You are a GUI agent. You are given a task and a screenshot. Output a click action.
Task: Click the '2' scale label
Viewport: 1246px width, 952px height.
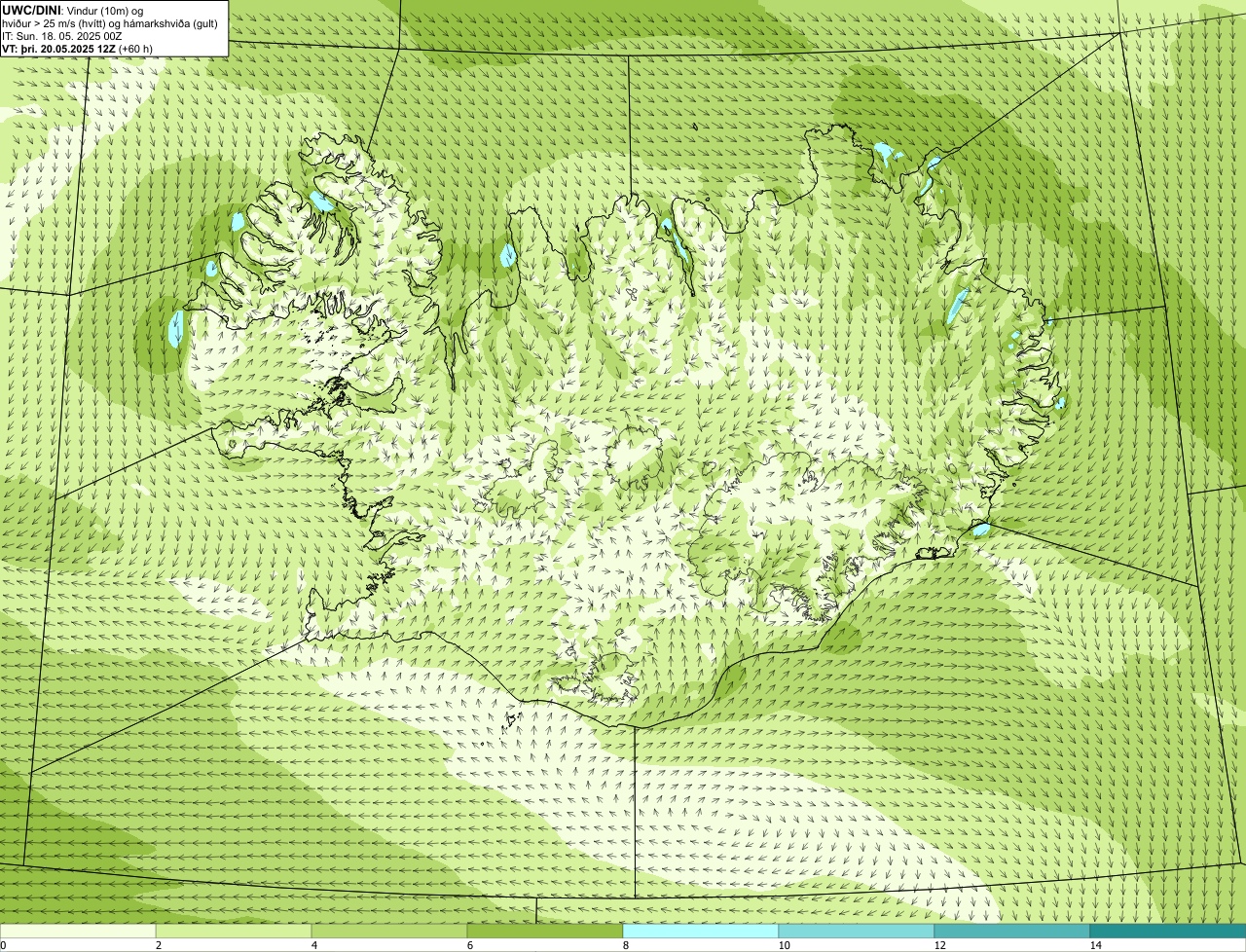pyautogui.click(x=158, y=945)
